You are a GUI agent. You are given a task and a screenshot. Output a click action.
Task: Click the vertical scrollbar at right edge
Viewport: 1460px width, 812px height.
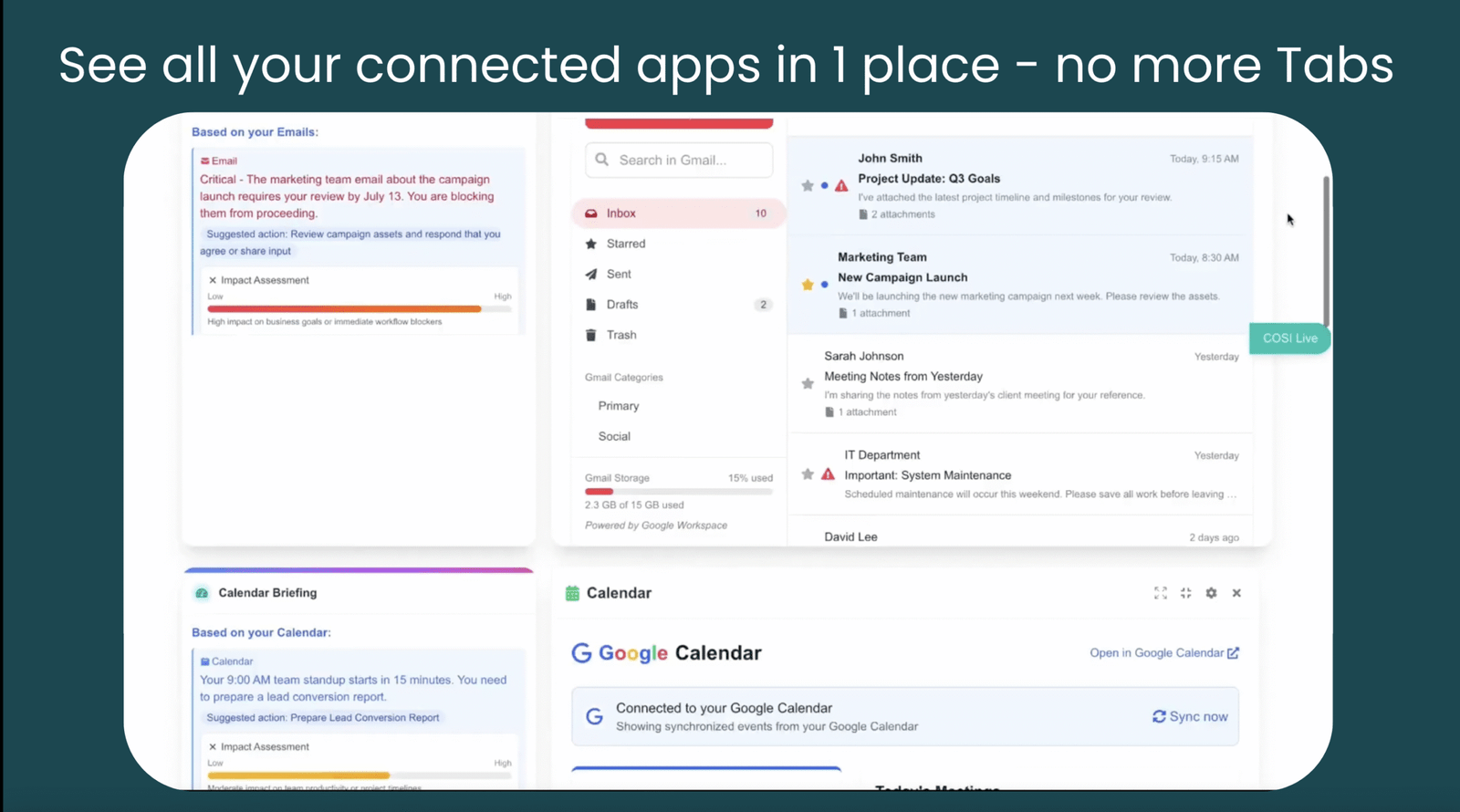point(1326,251)
